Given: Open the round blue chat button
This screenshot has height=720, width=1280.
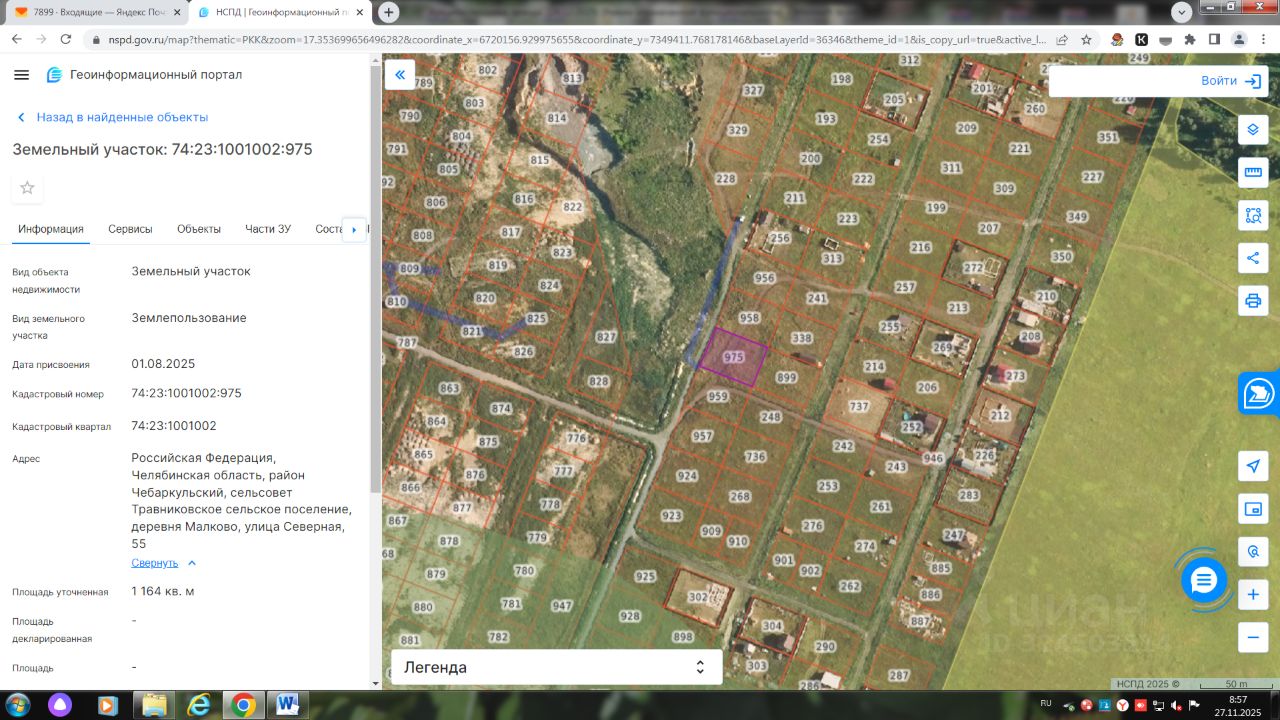Looking at the screenshot, I should (x=1204, y=580).
